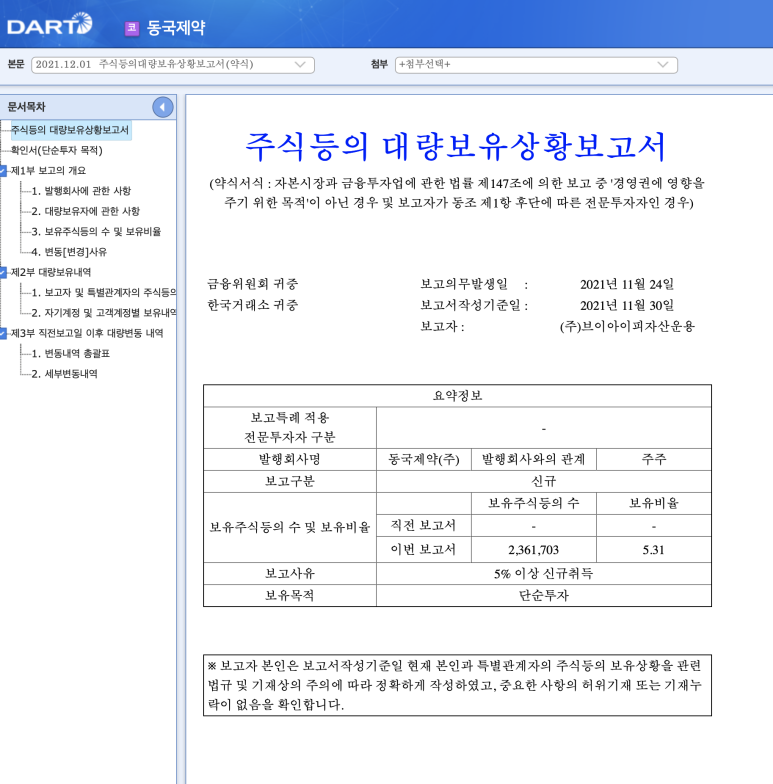Open 2. 자기계정 및 고객계정별 보유내역 item
This screenshot has width=773, height=784.
point(104,313)
